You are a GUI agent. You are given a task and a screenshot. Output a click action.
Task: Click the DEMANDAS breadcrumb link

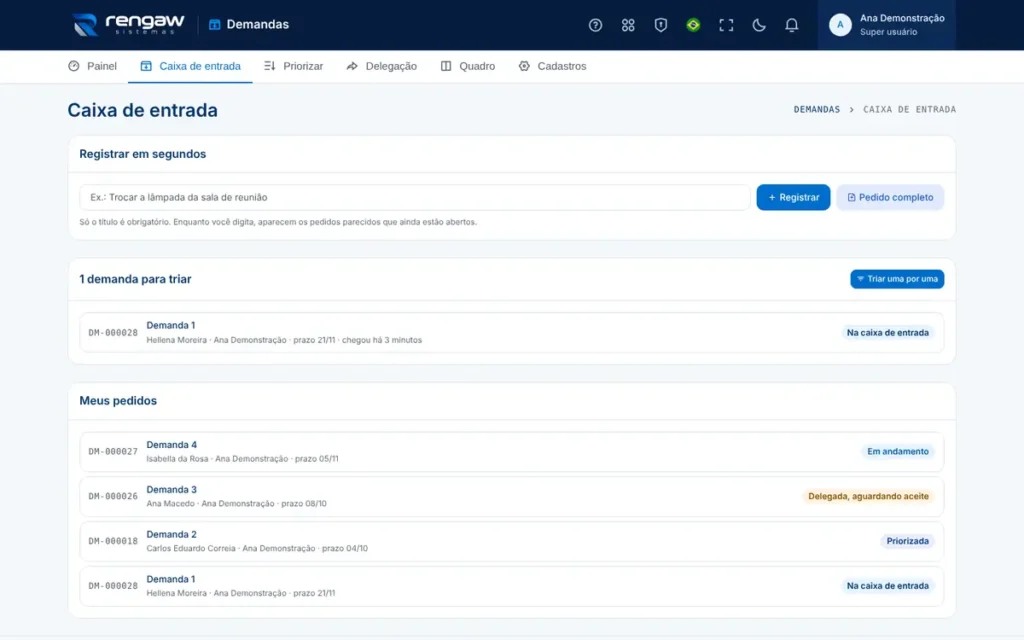click(x=816, y=110)
